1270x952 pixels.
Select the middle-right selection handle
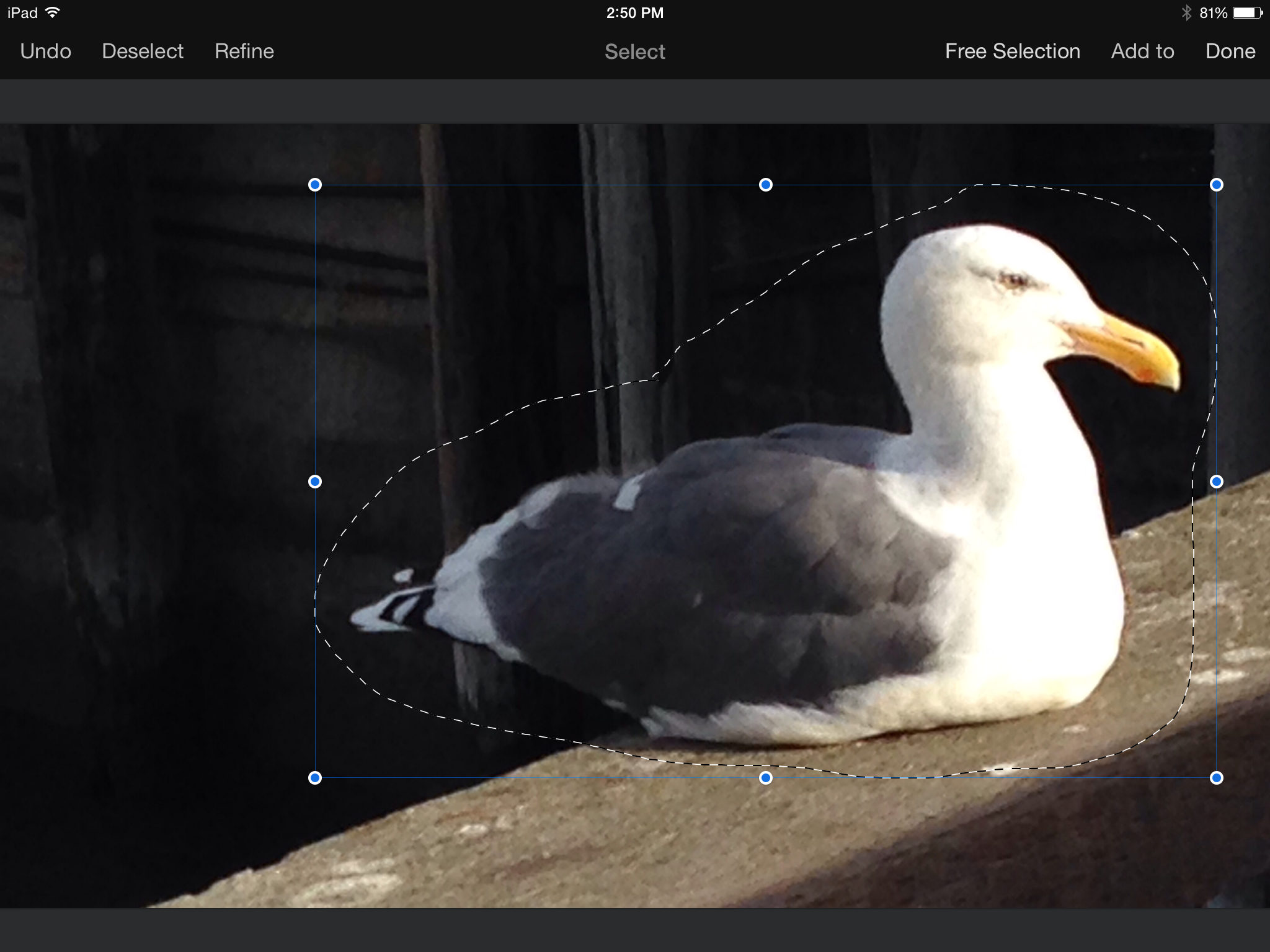(x=1217, y=482)
